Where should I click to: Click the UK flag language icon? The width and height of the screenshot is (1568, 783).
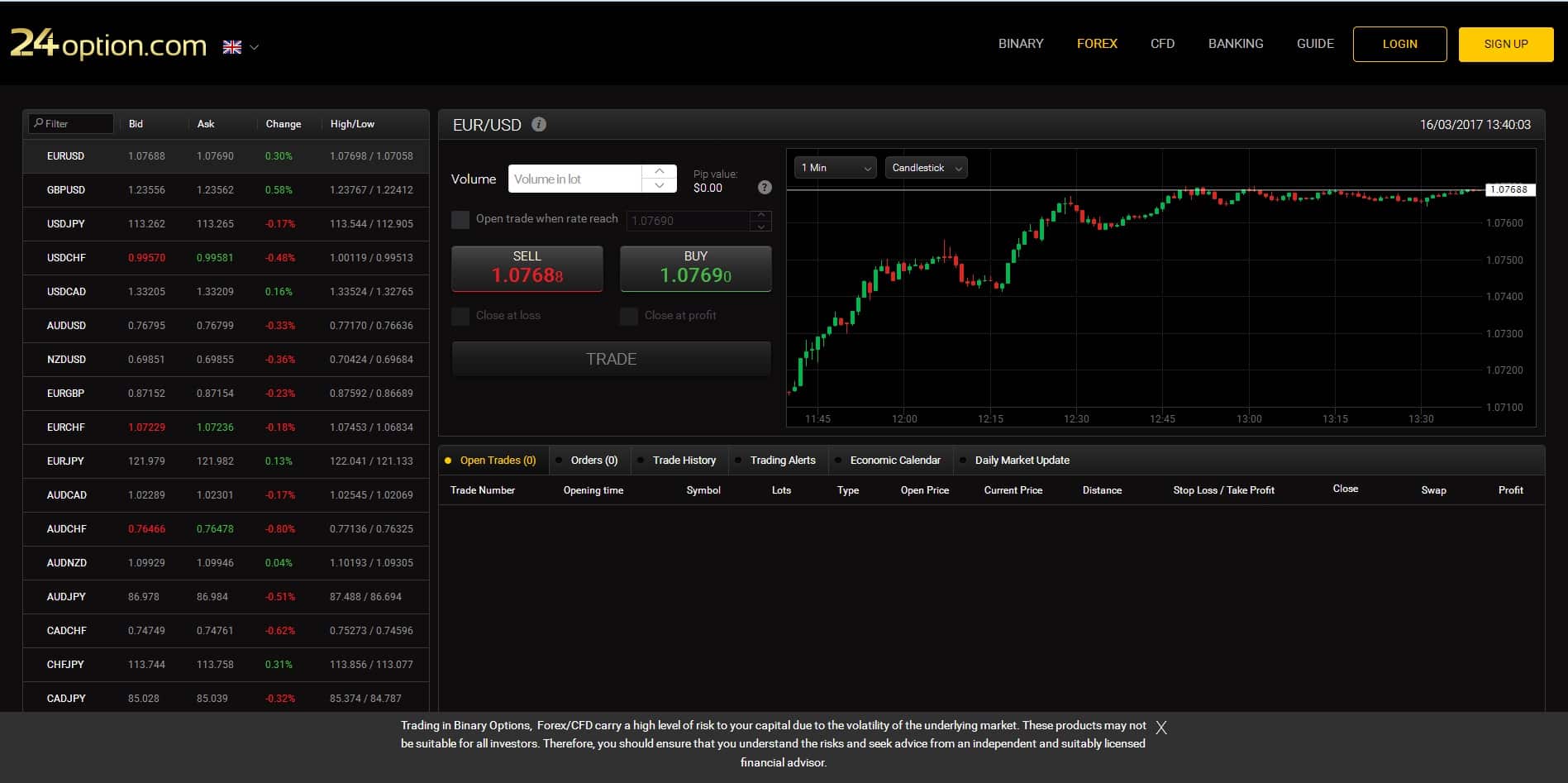point(231,46)
